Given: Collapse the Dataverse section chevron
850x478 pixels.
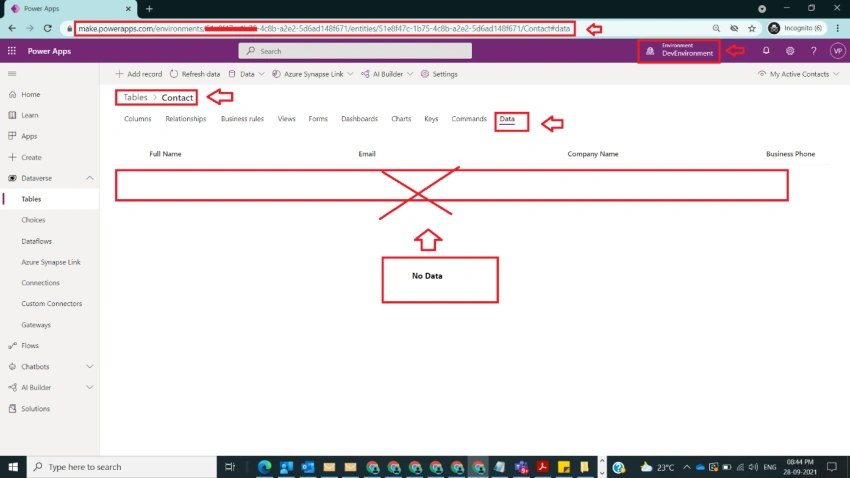Looking at the screenshot, I should pos(89,178).
